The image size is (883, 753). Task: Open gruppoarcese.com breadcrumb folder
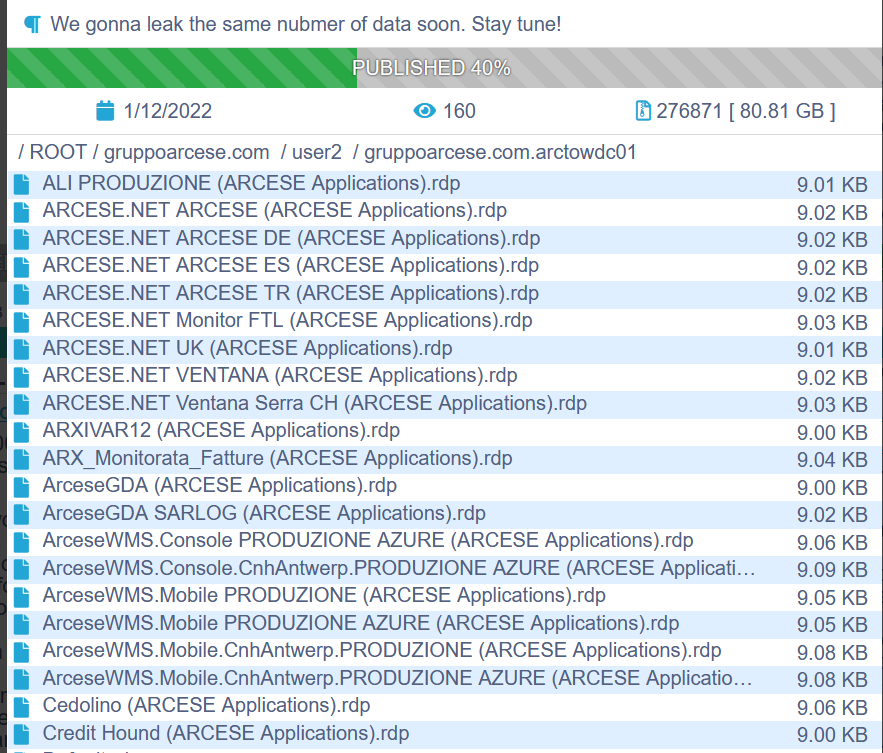tap(187, 153)
